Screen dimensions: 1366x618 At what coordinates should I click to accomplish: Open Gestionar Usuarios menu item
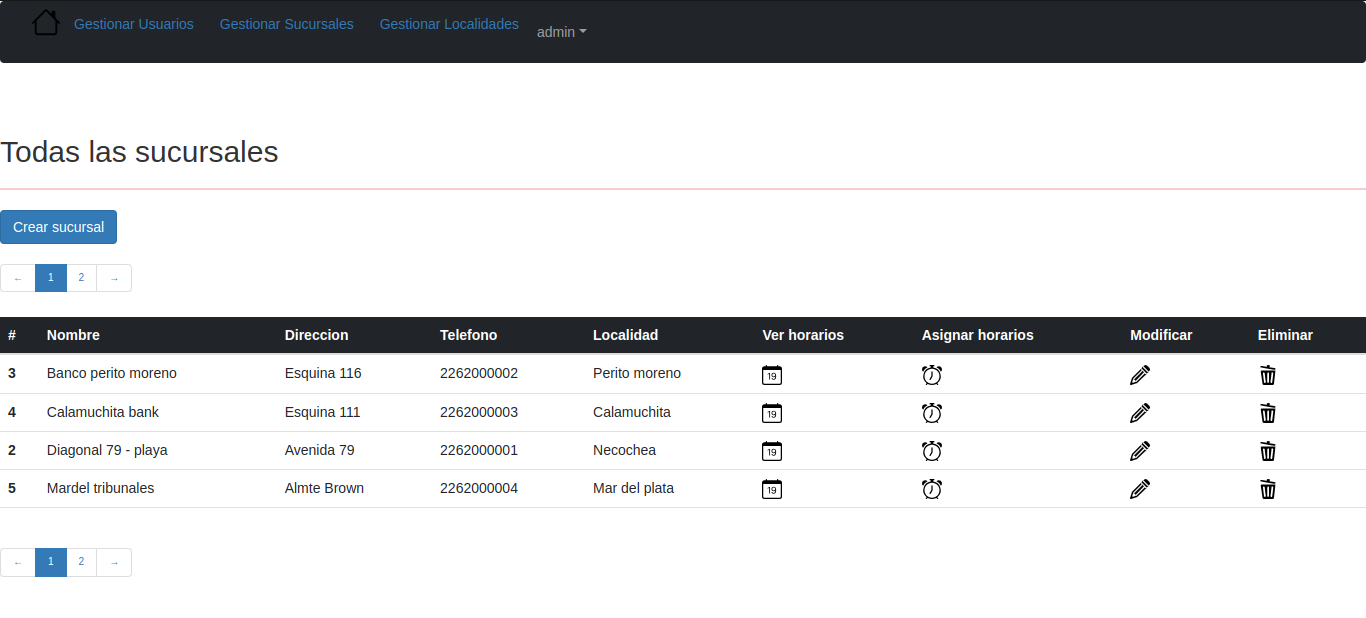134,24
